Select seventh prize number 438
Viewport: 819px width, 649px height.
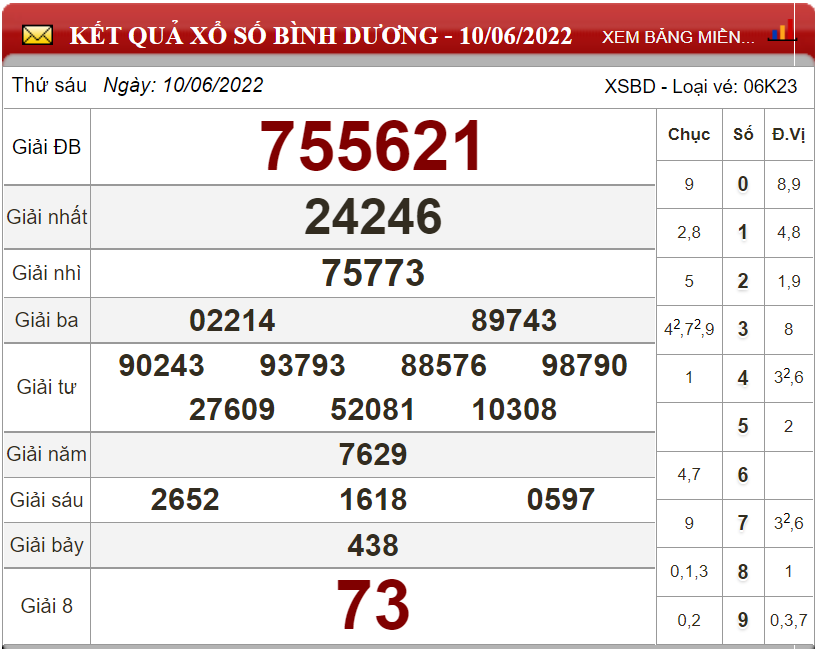(x=373, y=545)
